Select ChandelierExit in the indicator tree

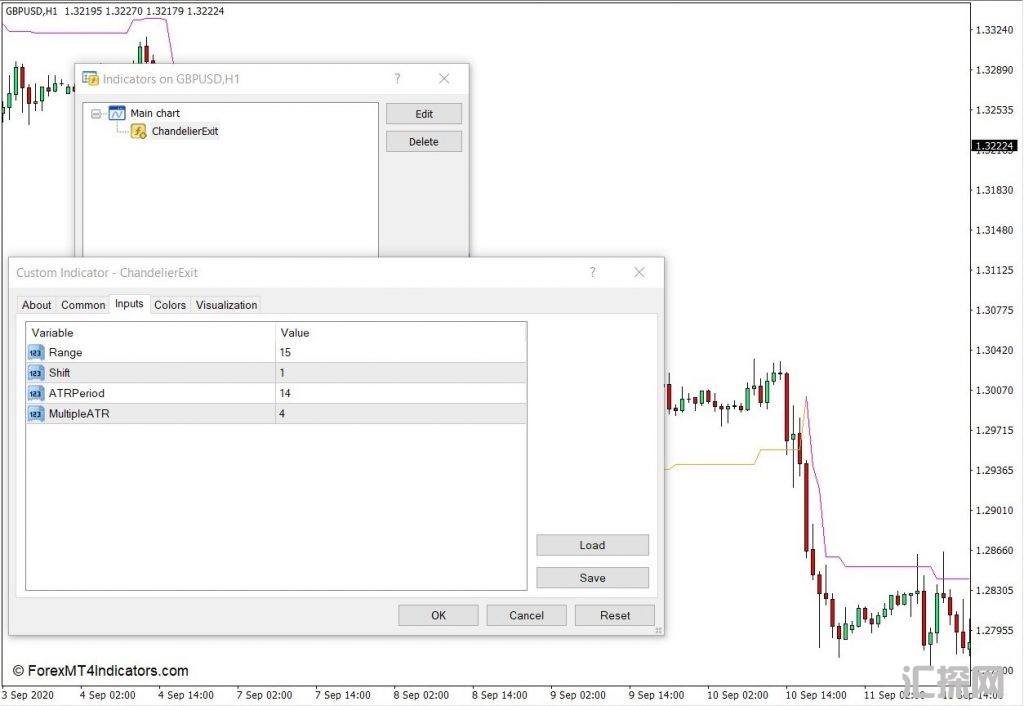tap(185, 131)
